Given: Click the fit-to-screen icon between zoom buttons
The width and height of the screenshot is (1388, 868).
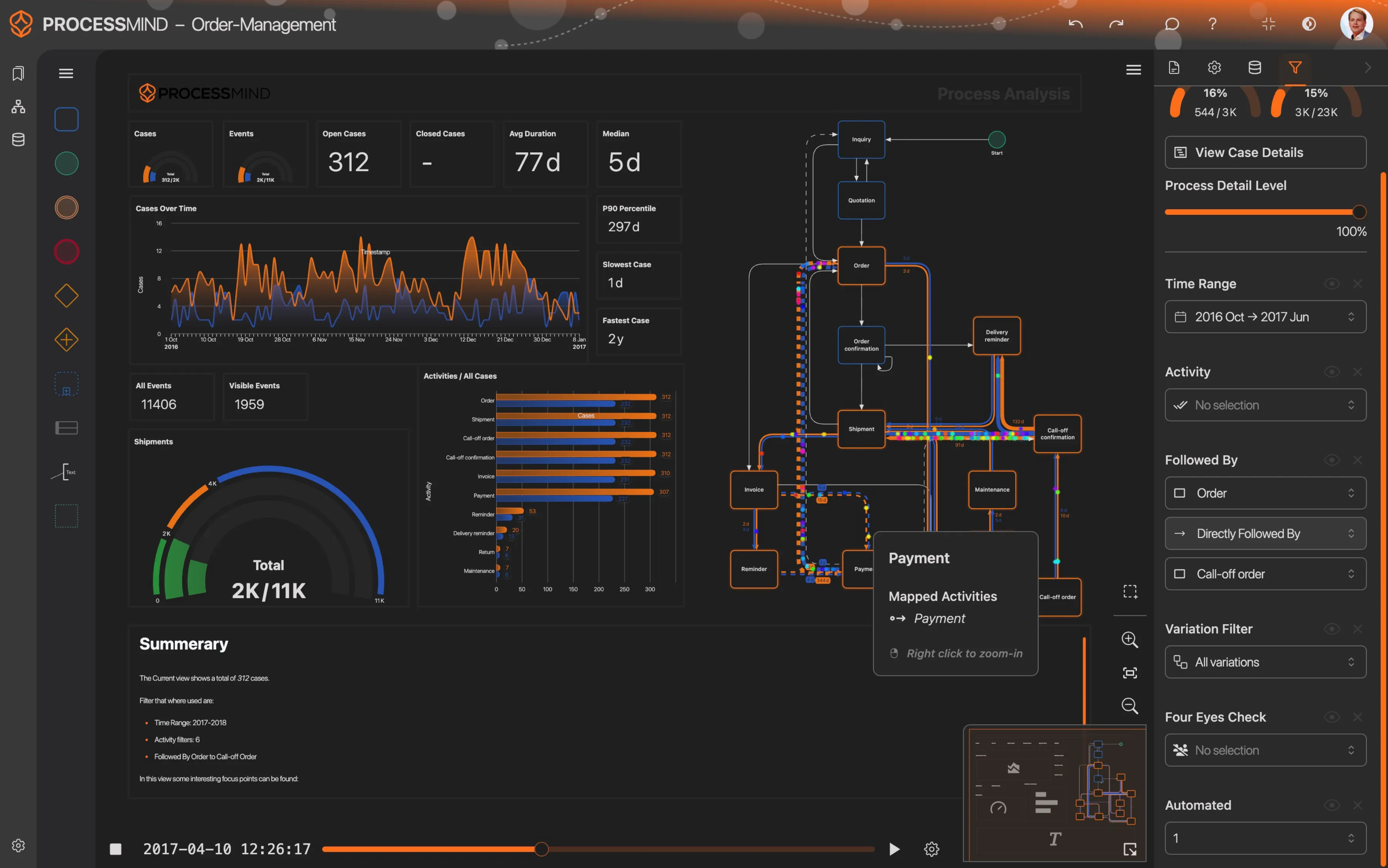Looking at the screenshot, I should pyautogui.click(x=1129, y=672).
